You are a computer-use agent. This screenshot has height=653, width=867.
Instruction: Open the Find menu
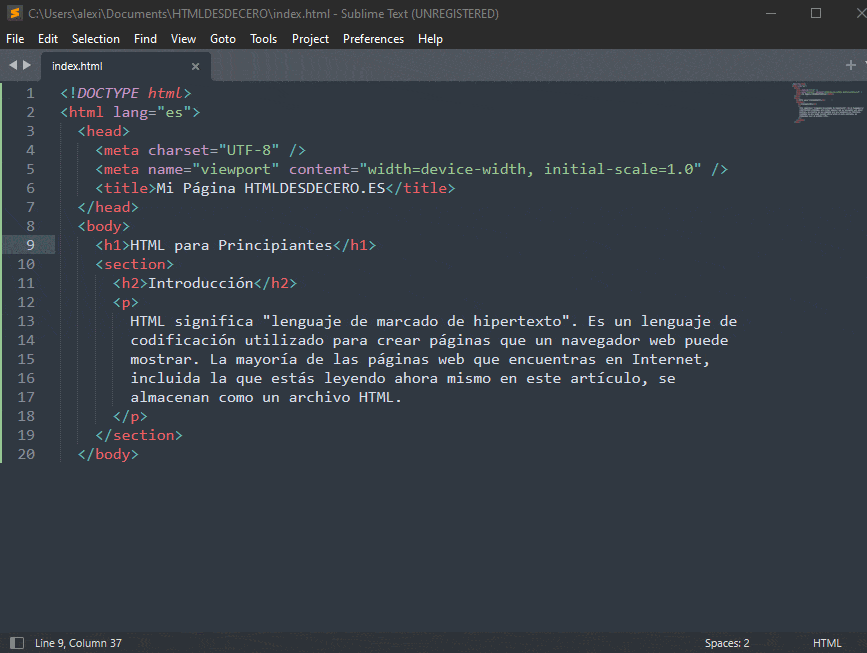point(145,38)
